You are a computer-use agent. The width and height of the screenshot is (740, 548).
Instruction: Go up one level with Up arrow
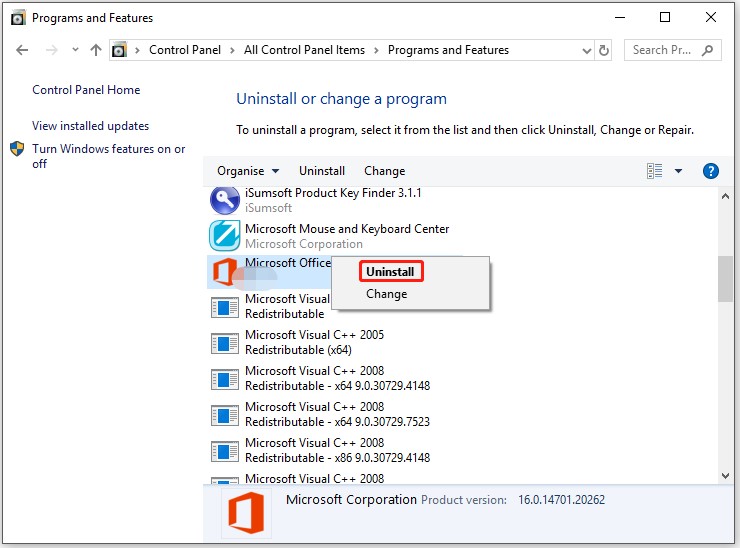click(96, 50)
